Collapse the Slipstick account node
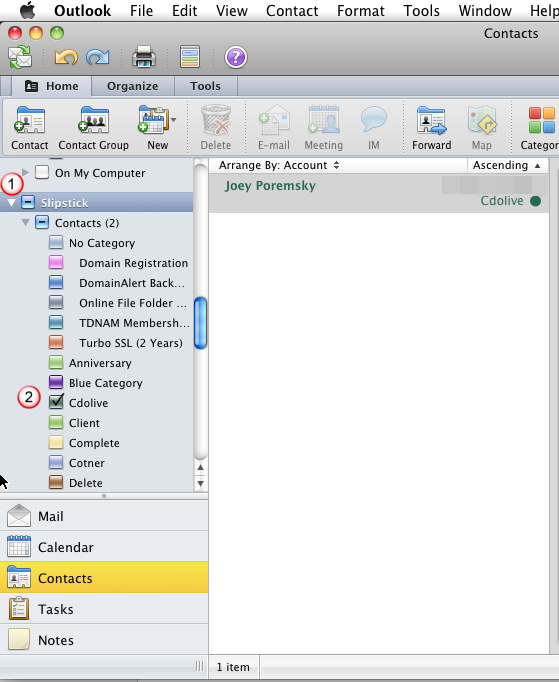 click(11, 202)
